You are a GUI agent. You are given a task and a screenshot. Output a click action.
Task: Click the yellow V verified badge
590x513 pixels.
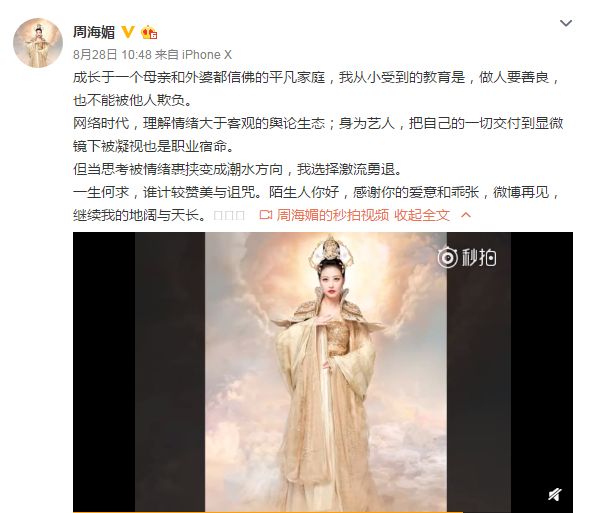(x=128, y=32)
